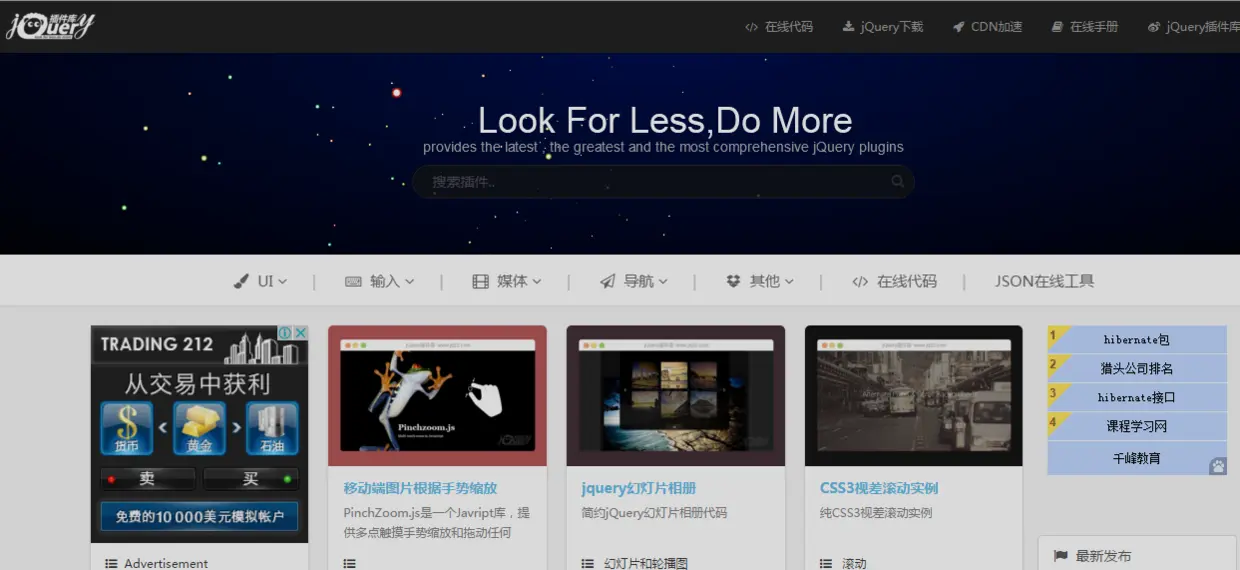Click the Pinchzoom.js frog thumbnail
The image size is (1240, 570).
(x=437, y=396)
